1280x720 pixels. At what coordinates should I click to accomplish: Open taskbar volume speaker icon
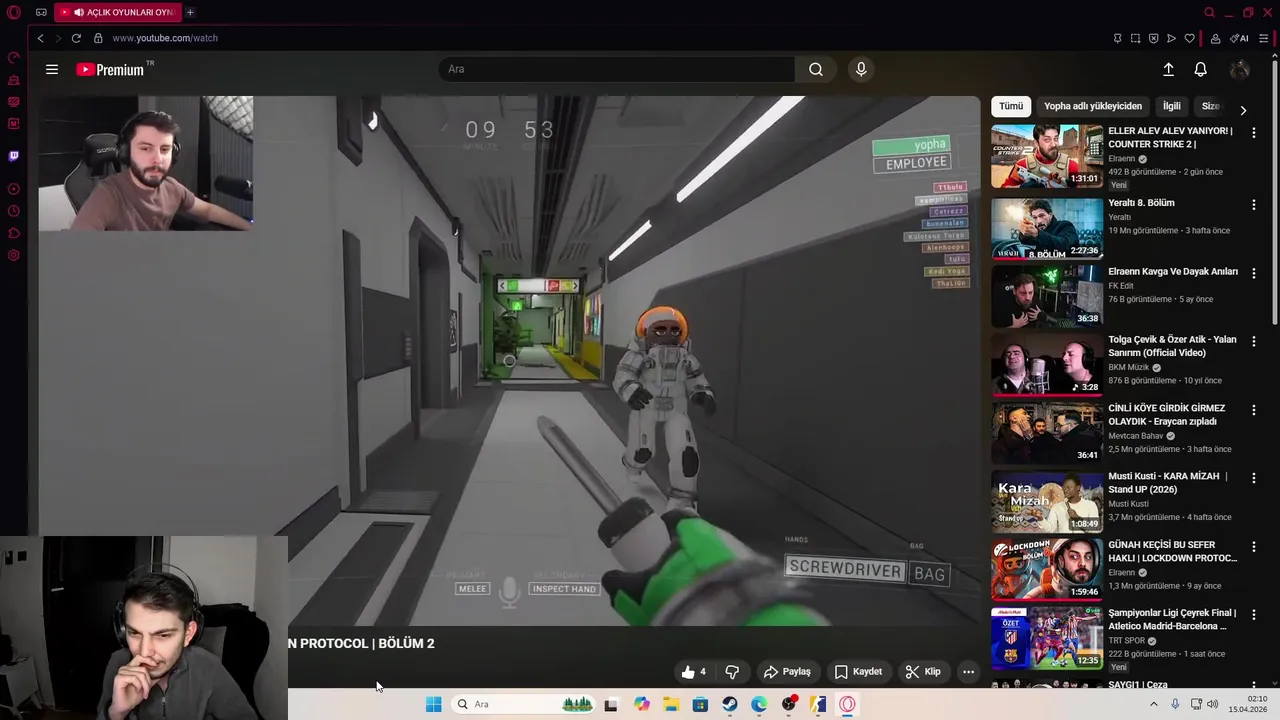click(1213, 704)
